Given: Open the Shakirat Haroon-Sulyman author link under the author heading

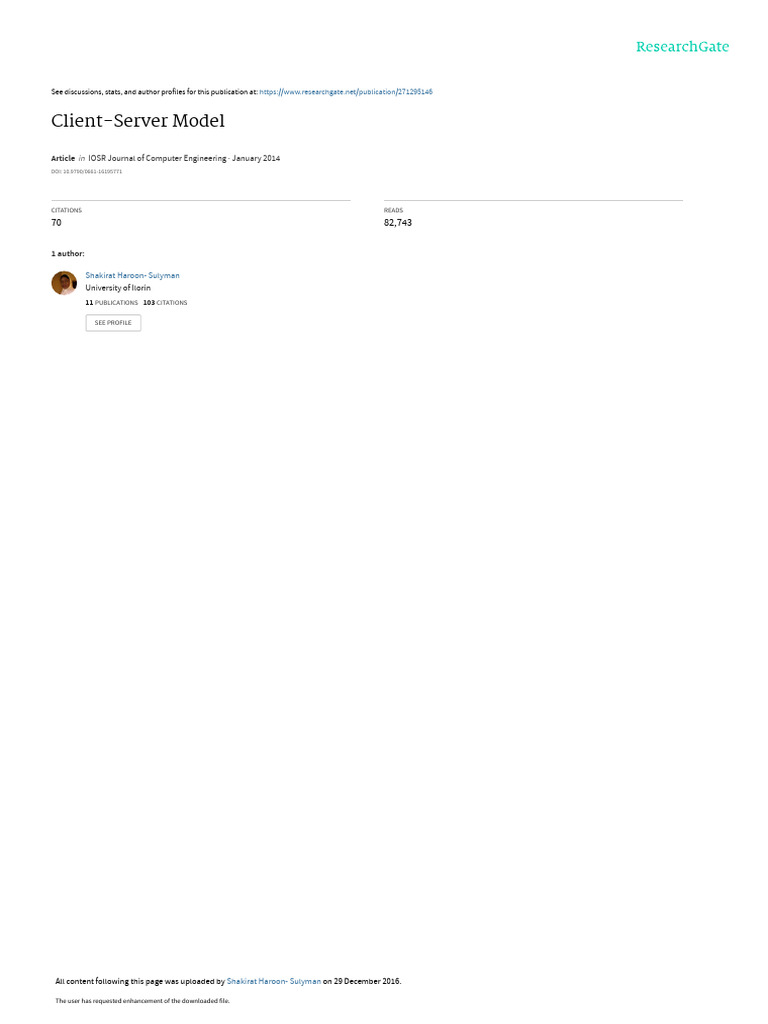Looking at the screenshot, I should pos(133,276).
